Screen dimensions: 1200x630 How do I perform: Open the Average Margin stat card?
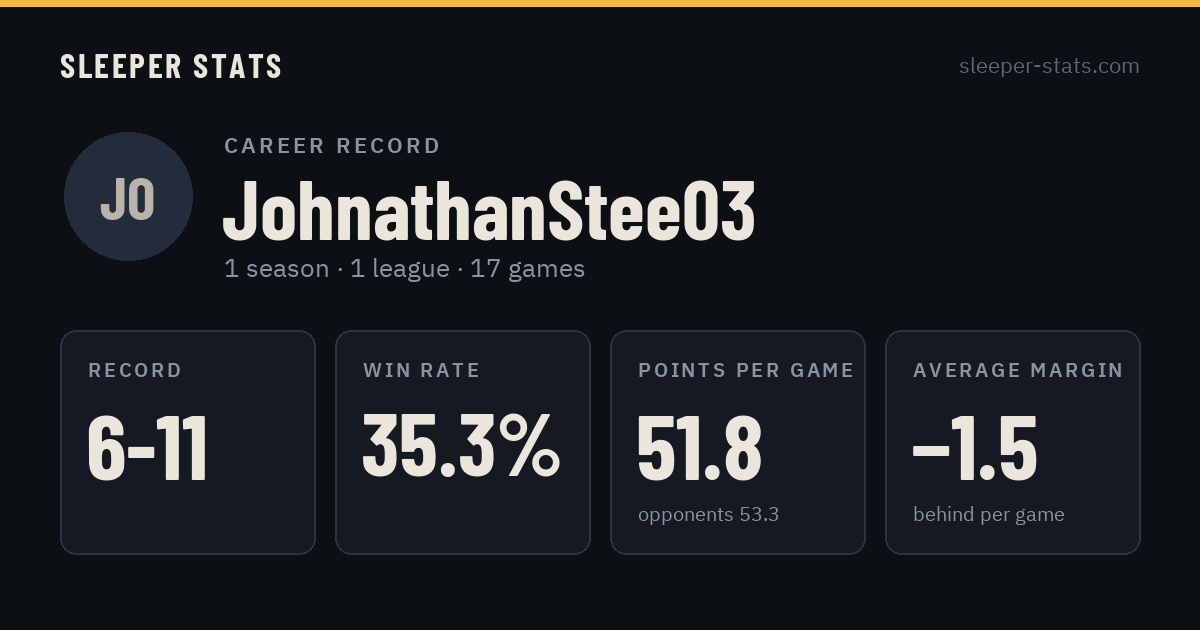(x=1013, y=442)
